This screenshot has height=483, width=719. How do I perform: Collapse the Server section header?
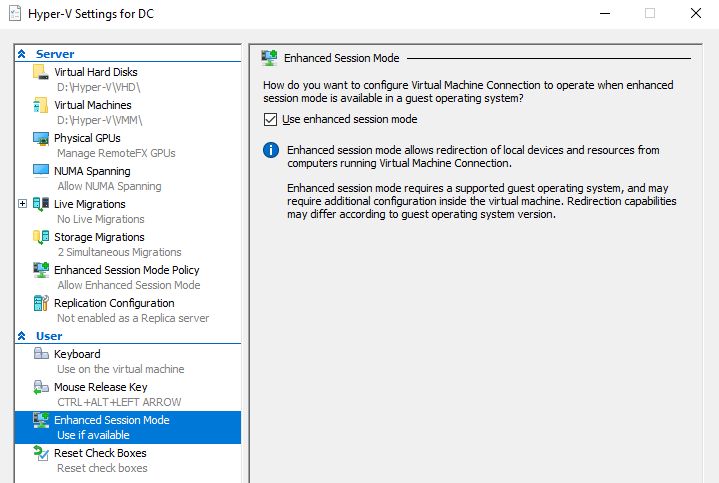click(x=22, y=54)
